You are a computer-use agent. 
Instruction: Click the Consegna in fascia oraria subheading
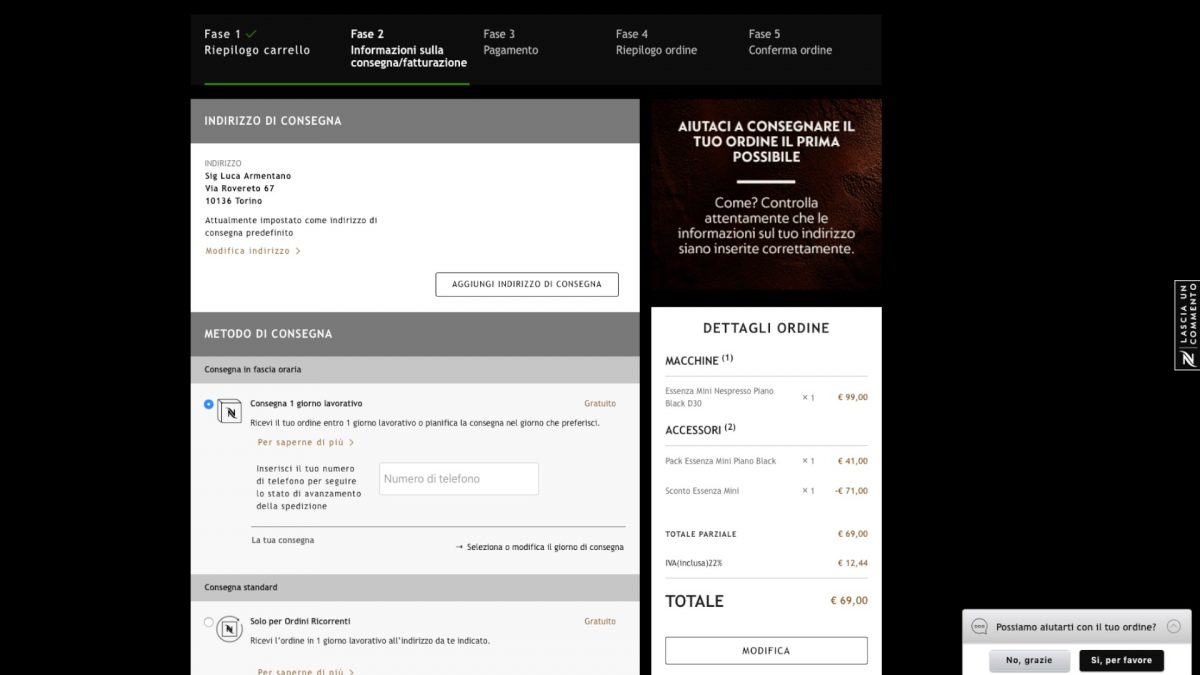[253, 370]
